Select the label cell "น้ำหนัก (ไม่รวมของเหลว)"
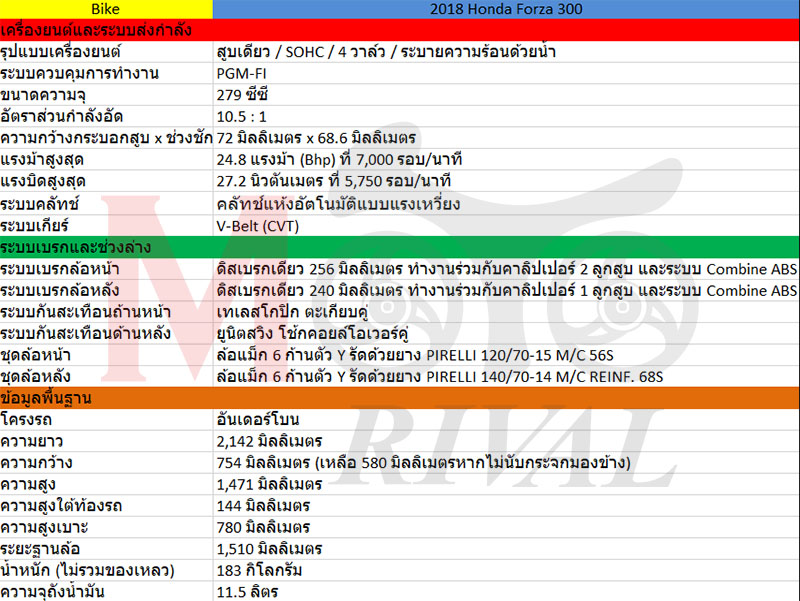This screenshot has width=800, height=601. tap(106, 570)
